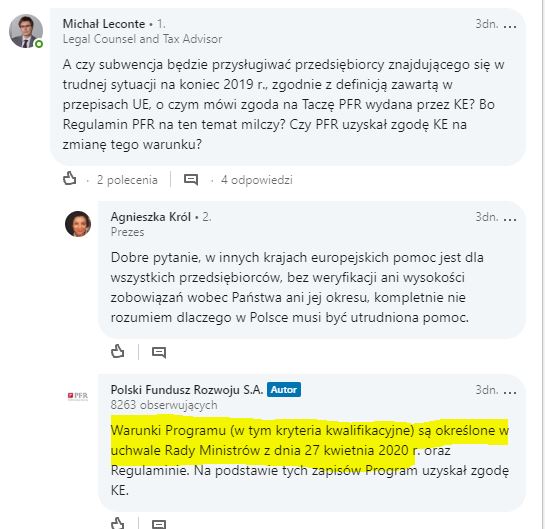Viewport: 545px width, 529px height.
Task: Open Michał Leconte's profile photo
Action: (x=26, y=31)
